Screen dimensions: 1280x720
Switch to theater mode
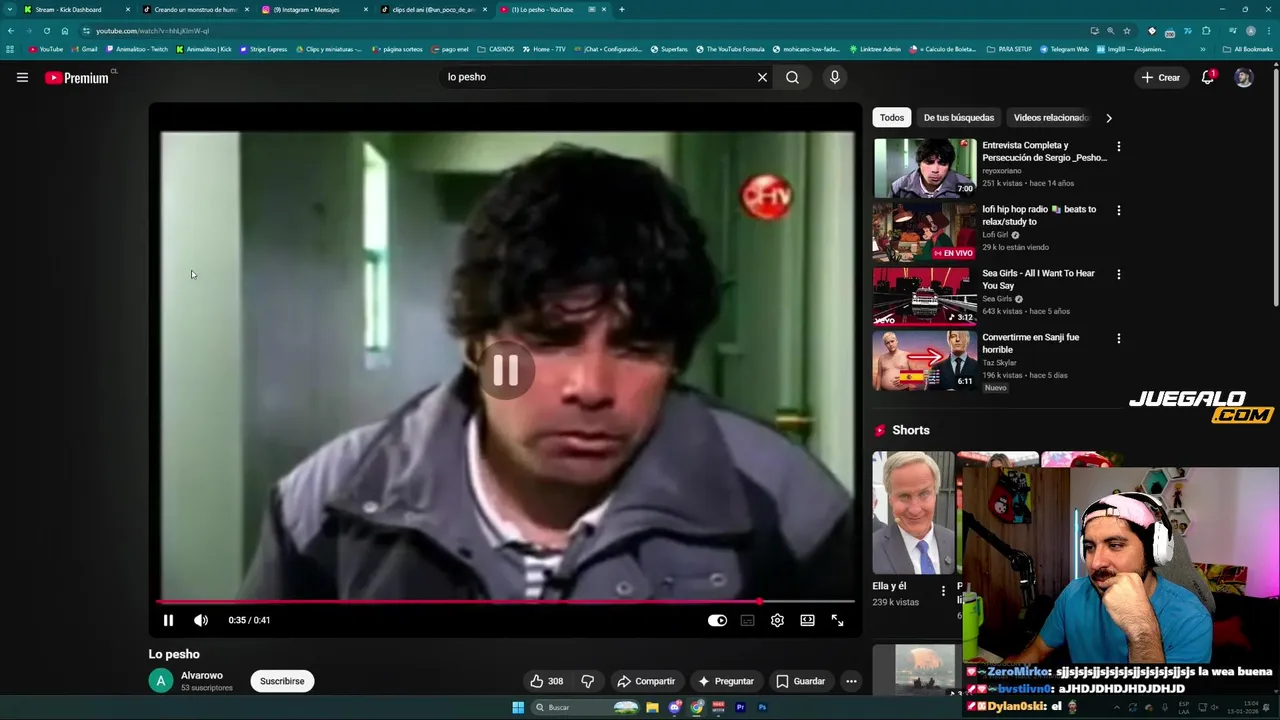pyautogui.click(x=807, y=620)
